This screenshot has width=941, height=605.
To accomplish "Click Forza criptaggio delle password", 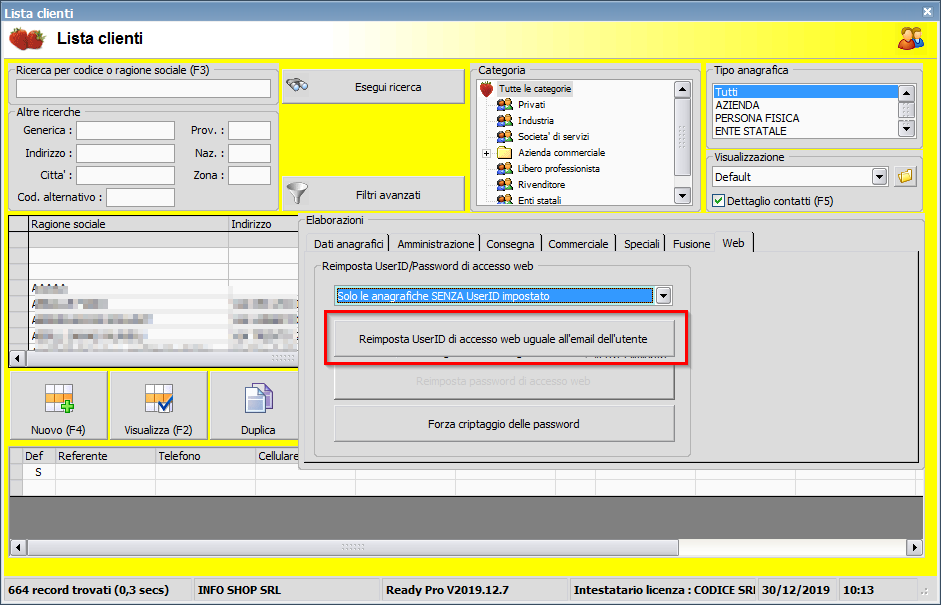I will (504, 424).
